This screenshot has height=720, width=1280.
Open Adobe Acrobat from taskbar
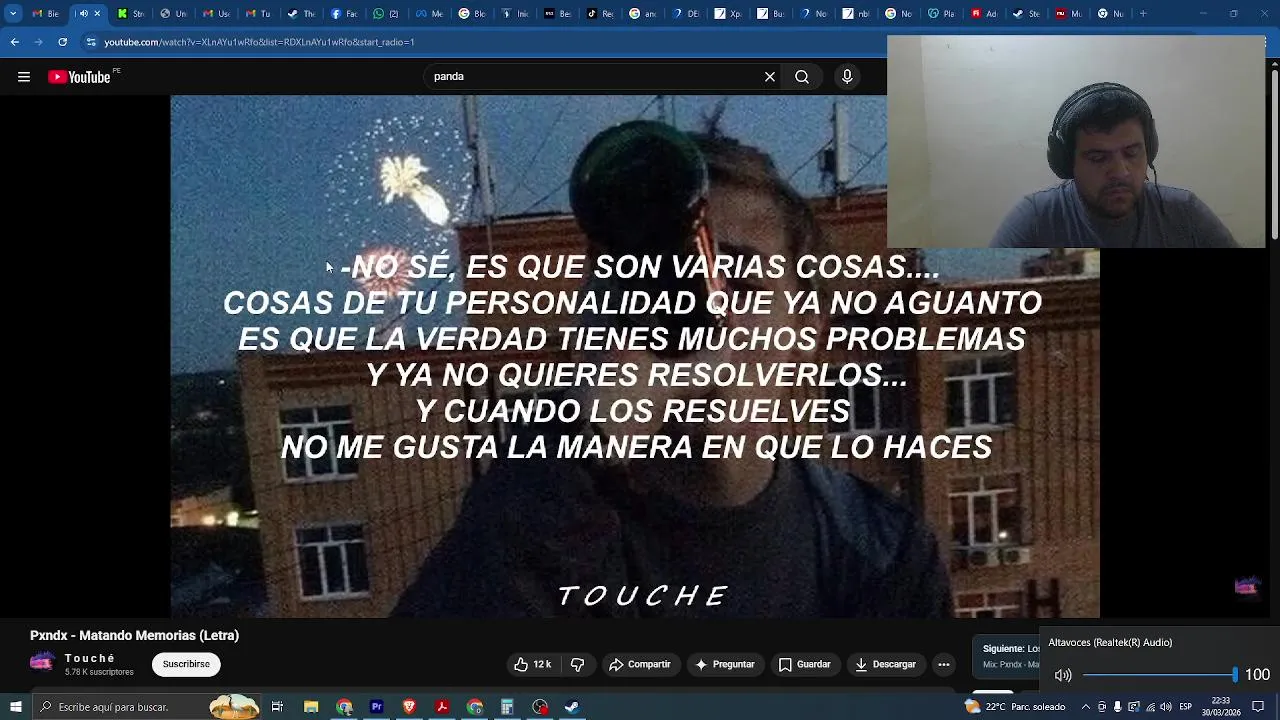[x=442, y=707]
